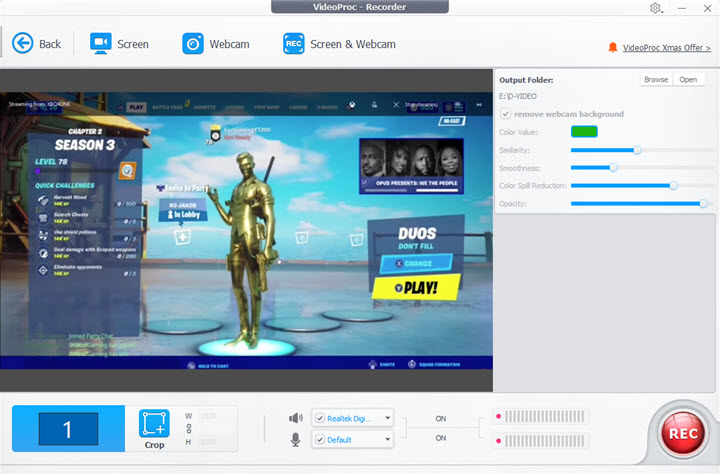Open the output folder
720x474 pixels.
(688, 79)
